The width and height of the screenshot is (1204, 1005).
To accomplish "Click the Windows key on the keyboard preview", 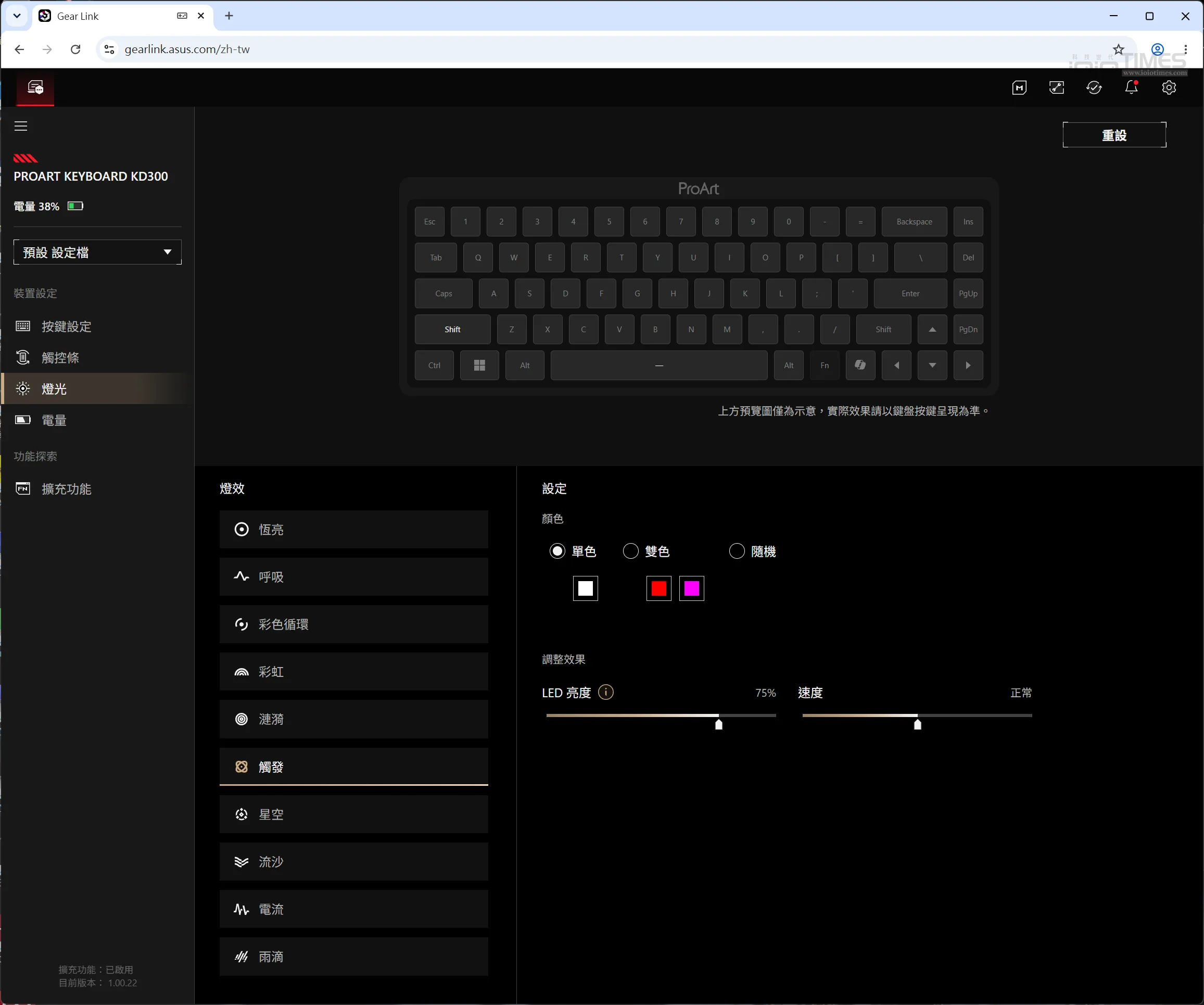I will click(479, 366).
